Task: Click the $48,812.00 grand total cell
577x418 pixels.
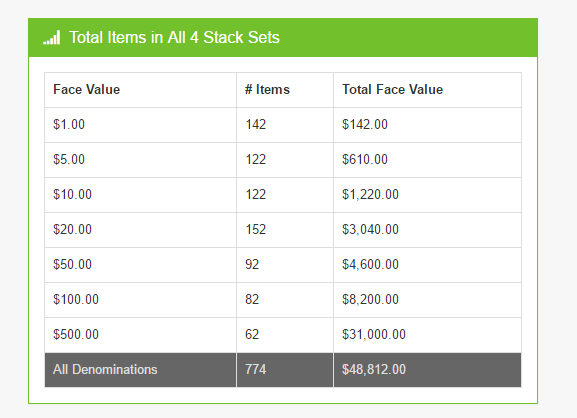Action: coord(427,370)
